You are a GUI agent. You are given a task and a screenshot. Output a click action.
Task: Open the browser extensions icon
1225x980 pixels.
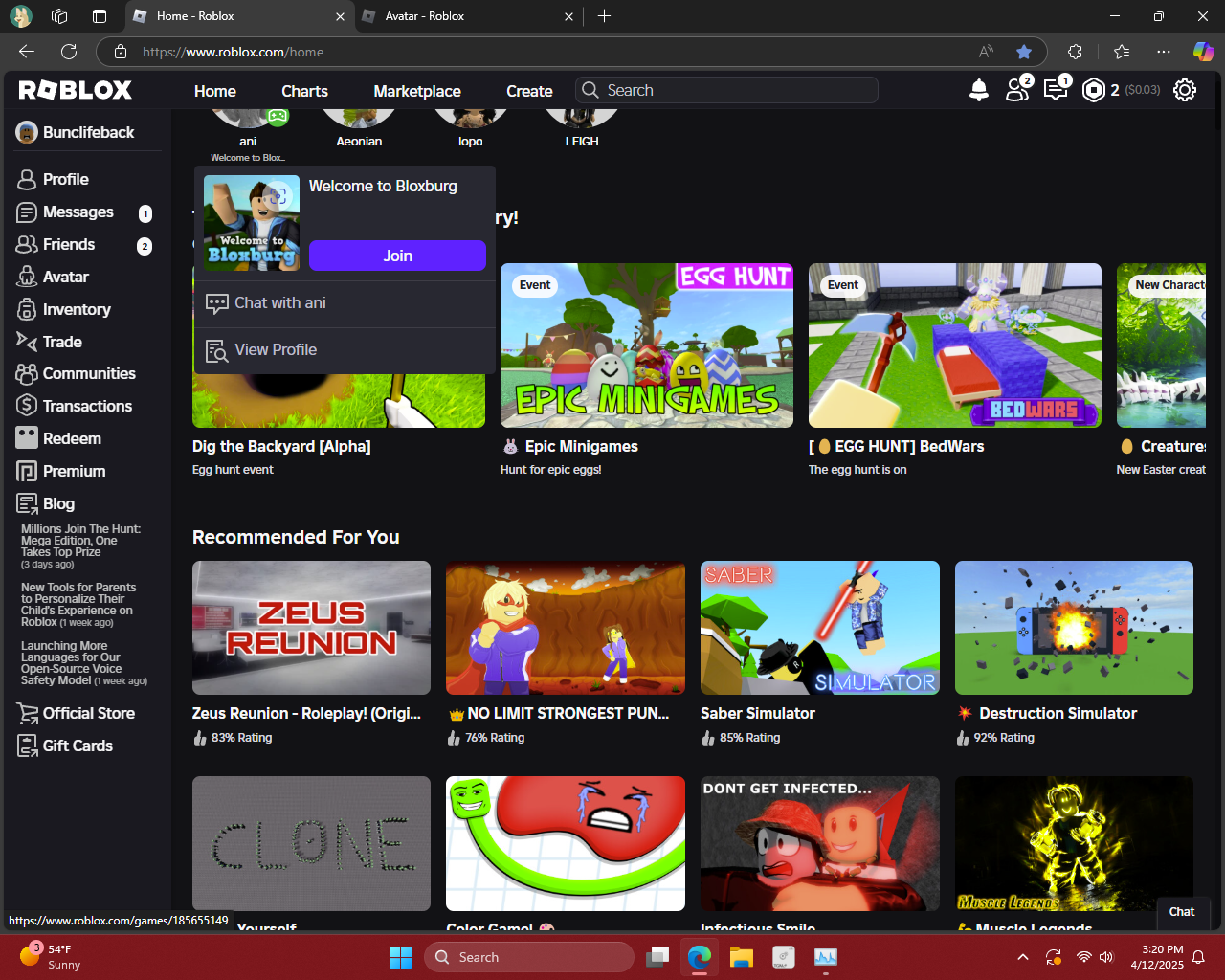click(1076, 52)
